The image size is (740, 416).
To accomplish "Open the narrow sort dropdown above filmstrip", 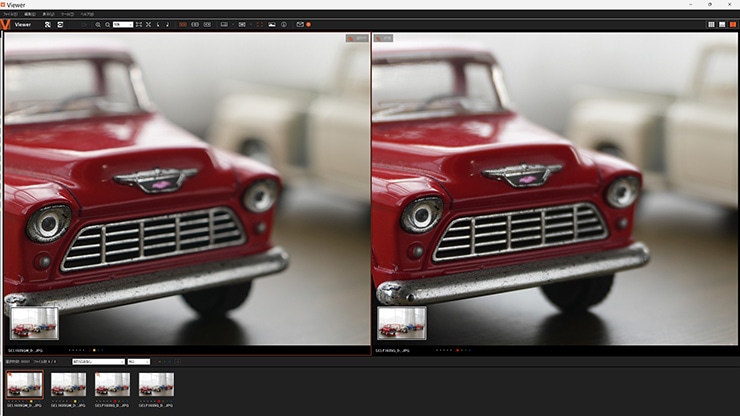I will (139, 362).
